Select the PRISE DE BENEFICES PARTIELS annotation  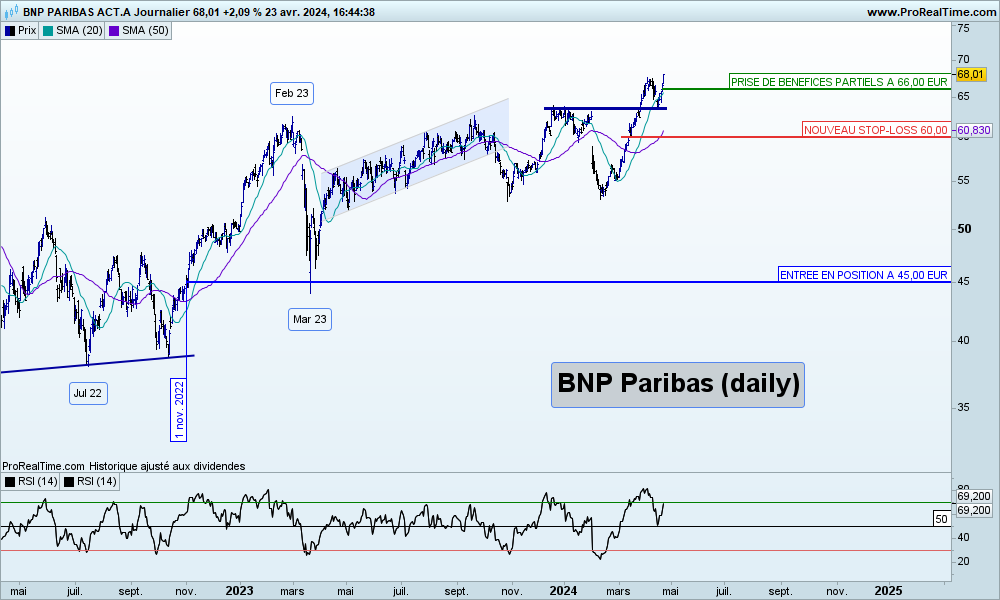pos(838,82)
